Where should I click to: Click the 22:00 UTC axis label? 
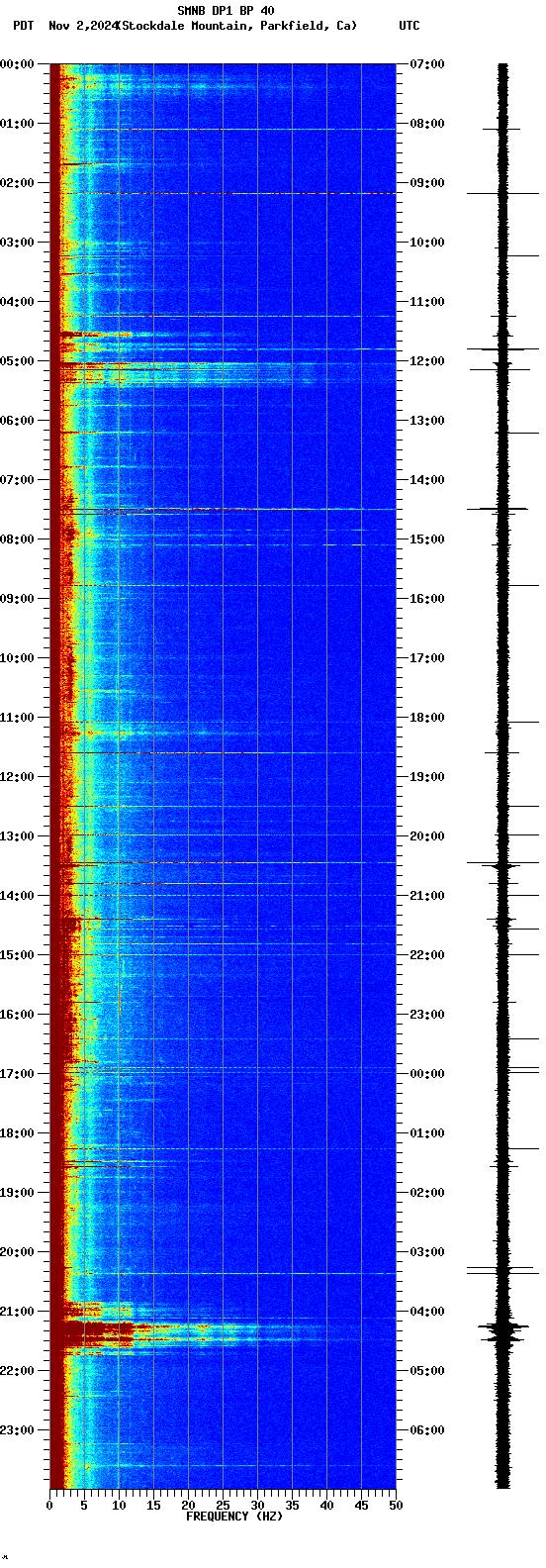427,955
